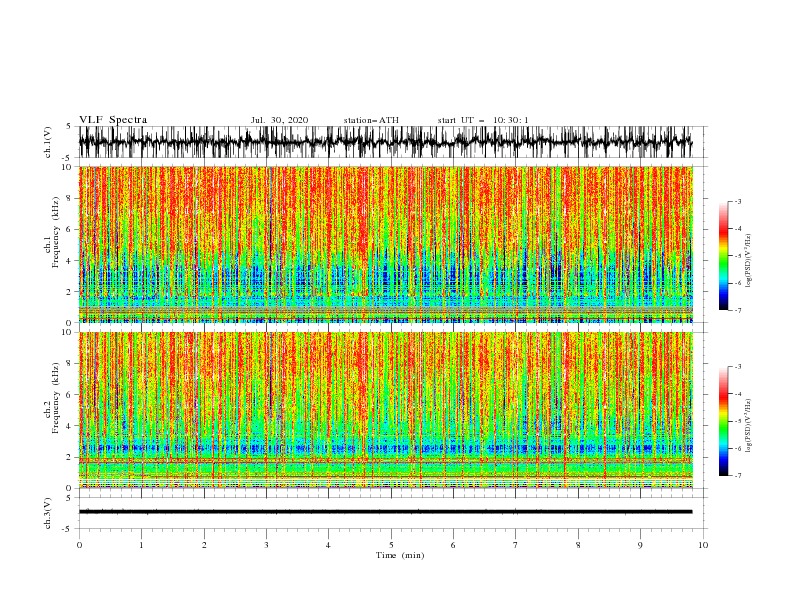Click the time axis tick label '6'
The image size is (792, 612).
tap(453, 545)
